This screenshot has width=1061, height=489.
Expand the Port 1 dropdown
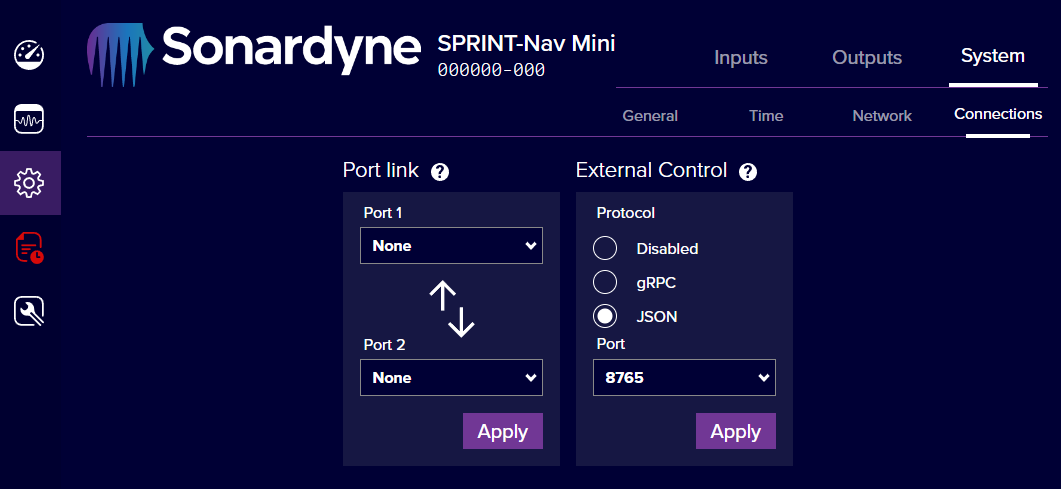[451, 246]
